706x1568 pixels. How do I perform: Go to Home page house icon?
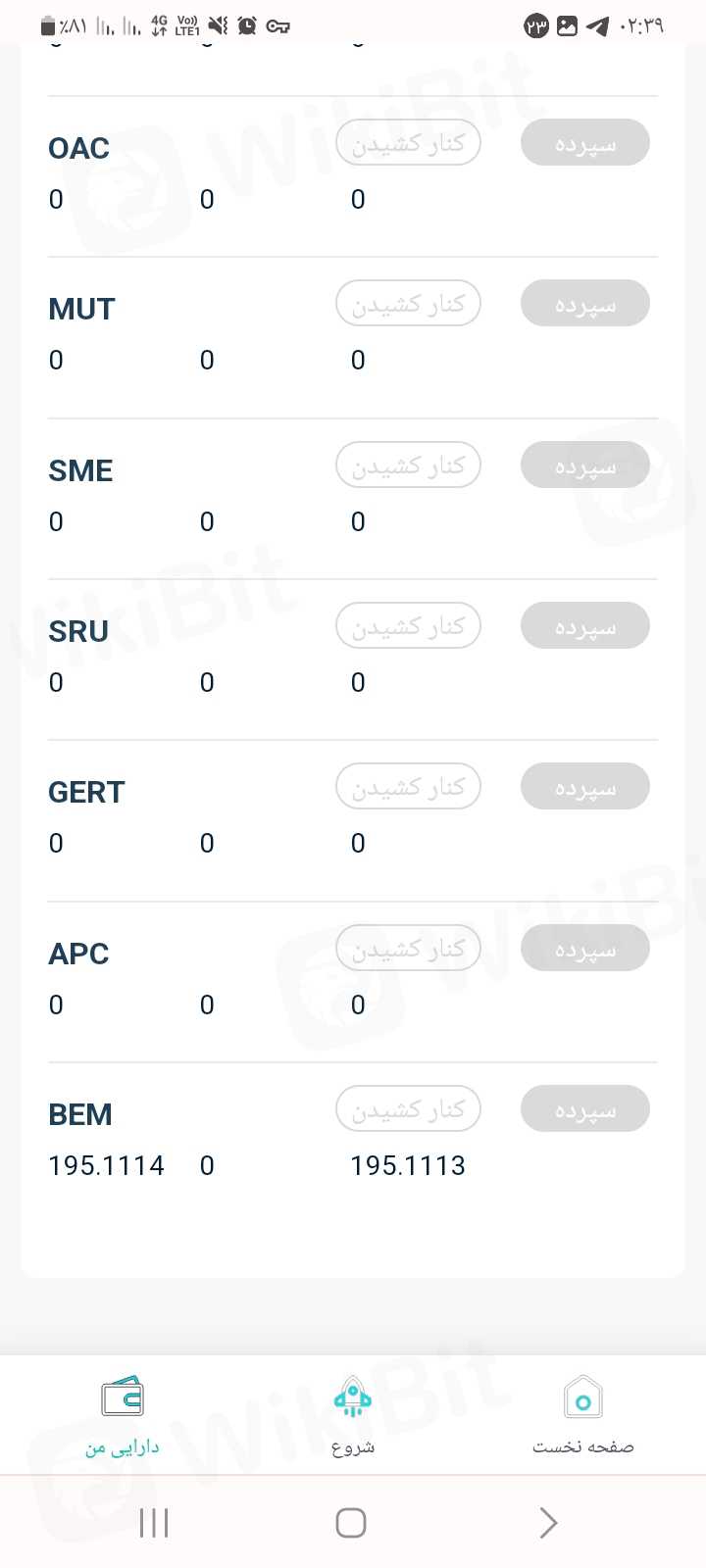(x=582, y=1396)
